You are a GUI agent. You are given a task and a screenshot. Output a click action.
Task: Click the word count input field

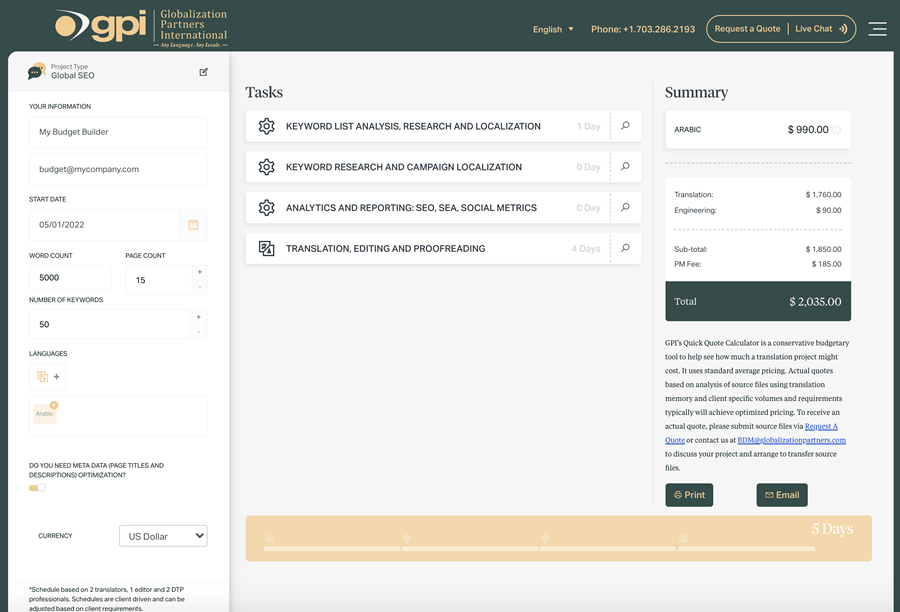click(70, 278)
